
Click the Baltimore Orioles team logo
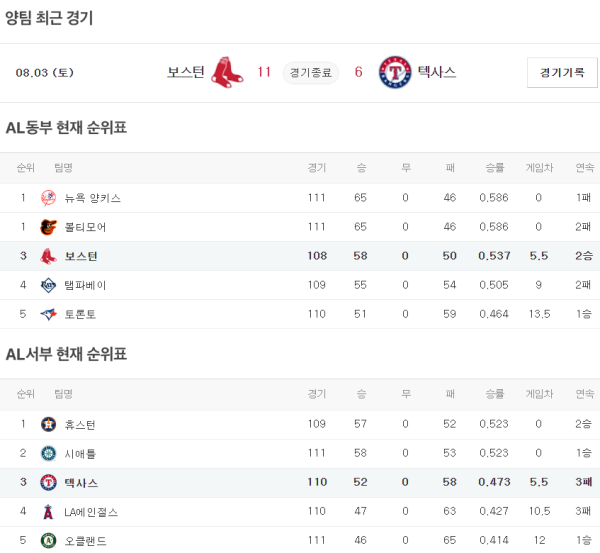(48, 227)
